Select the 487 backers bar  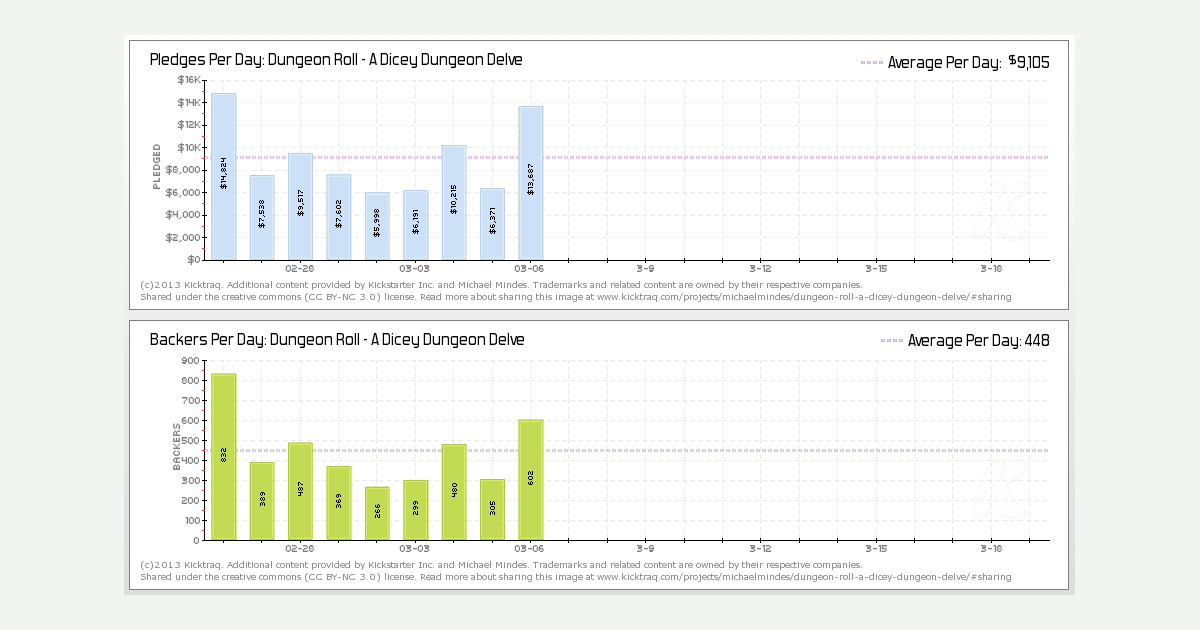300,491
